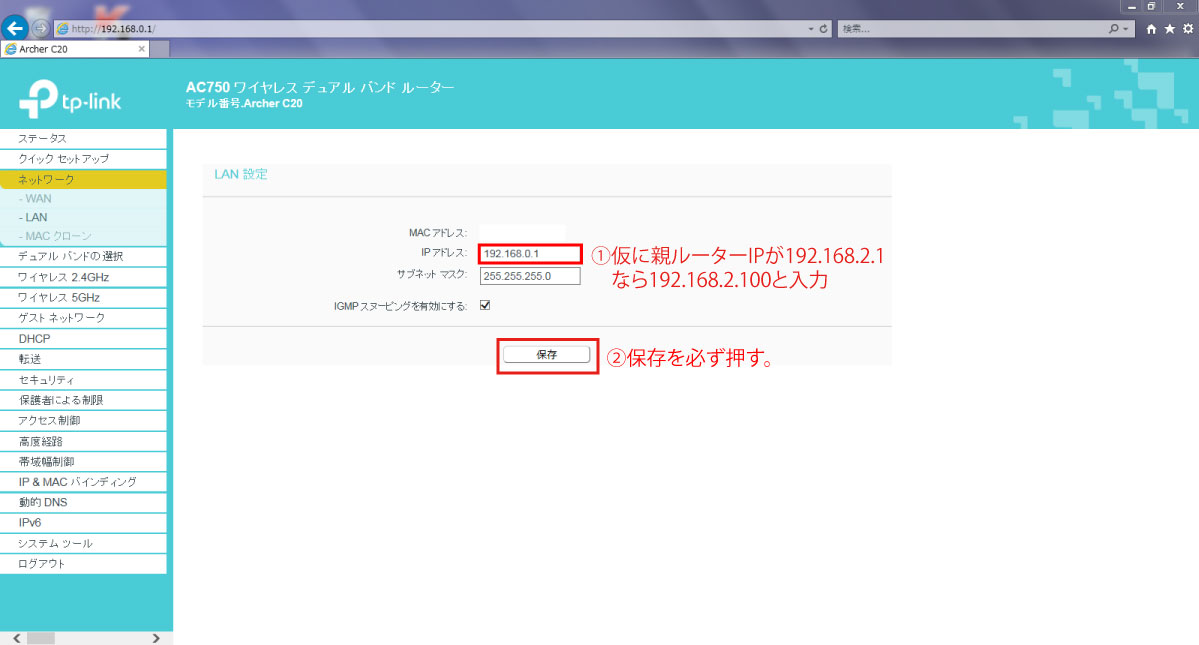Open browser tools gear icon
1199x645 pixels.
[1187, 29]
